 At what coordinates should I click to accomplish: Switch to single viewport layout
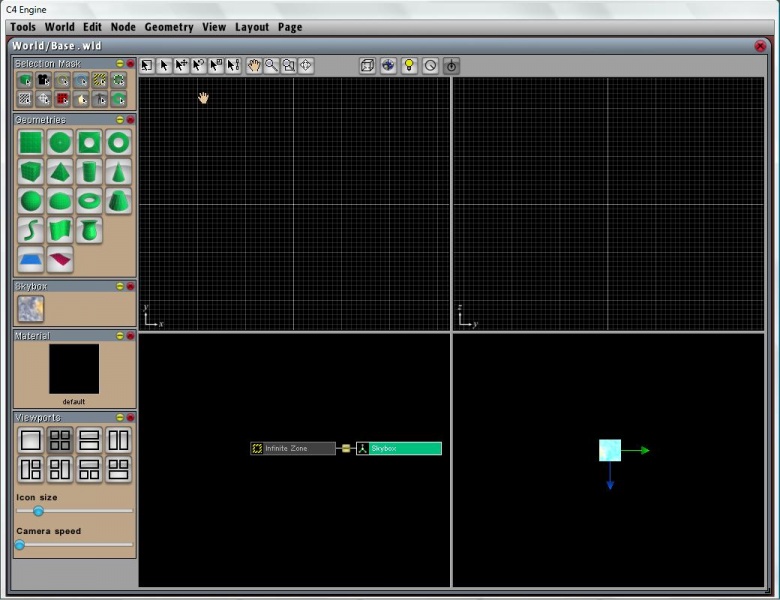[31, 440]
